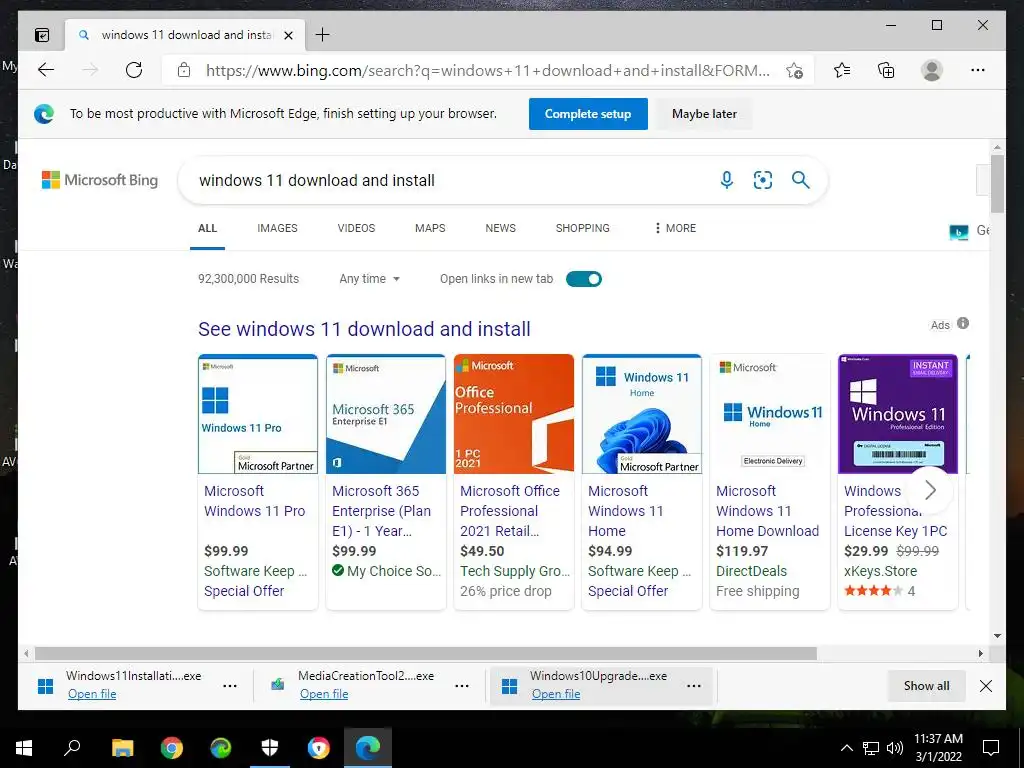The height and width of the screenshot is (768, 1024).
Task: Open a new tab with plus button
Action: [x=323, y=35]
